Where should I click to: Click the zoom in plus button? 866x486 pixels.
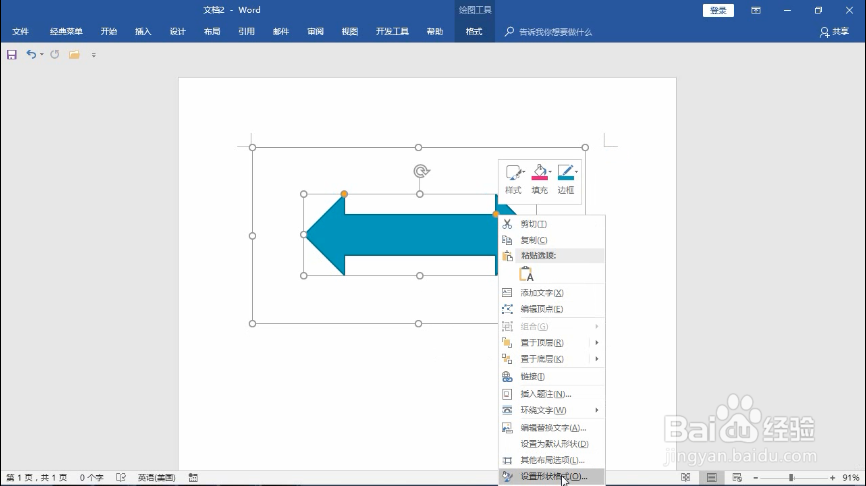pos(832,478)
